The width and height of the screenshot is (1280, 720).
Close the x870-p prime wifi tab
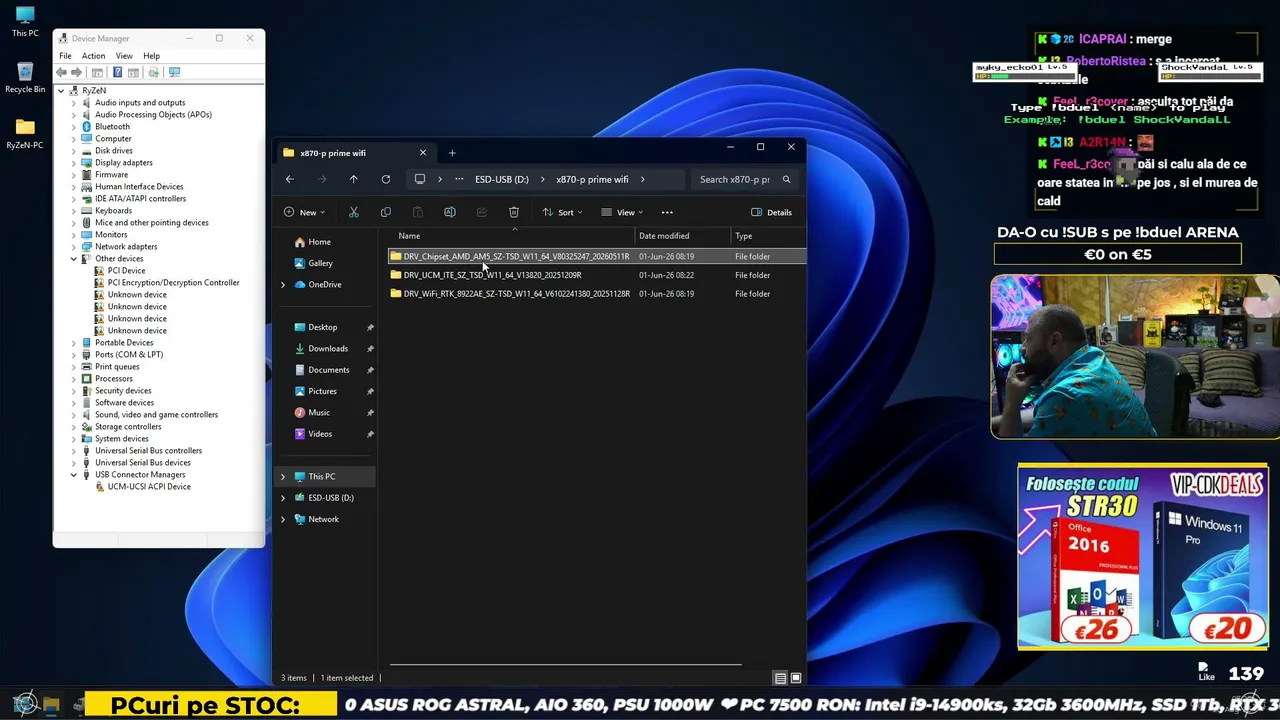[x=422, y=153]
